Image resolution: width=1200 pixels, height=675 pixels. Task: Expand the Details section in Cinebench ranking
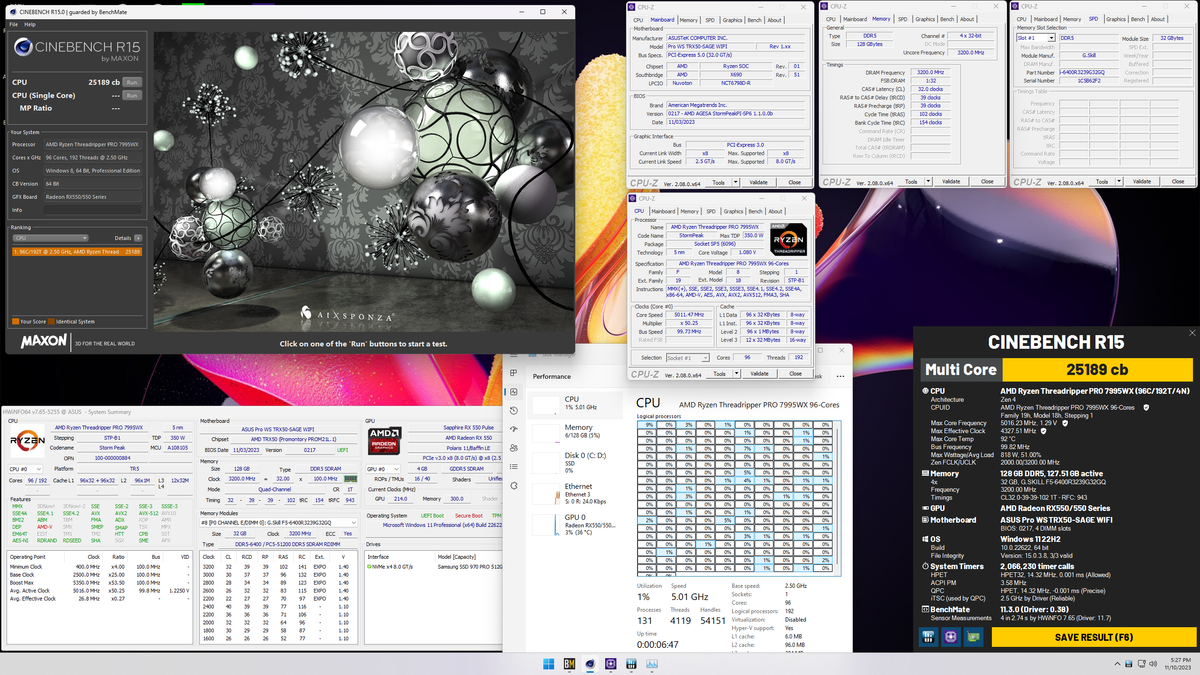pos(138,238)
